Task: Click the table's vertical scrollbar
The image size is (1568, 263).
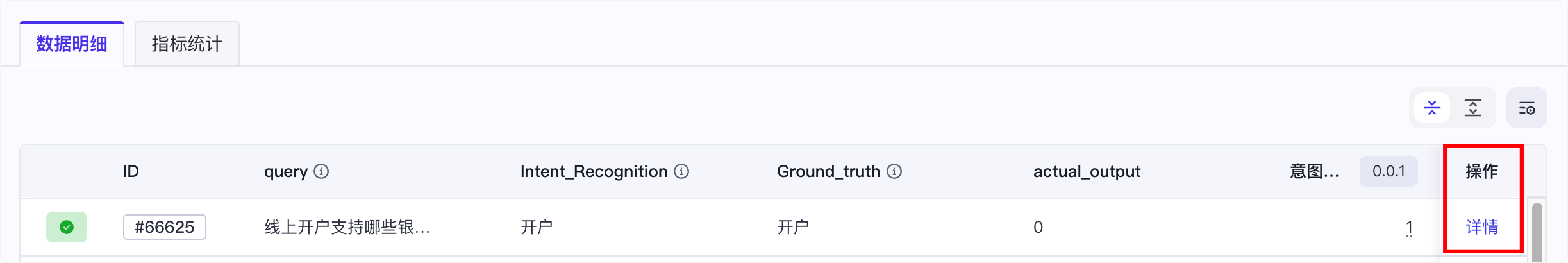Action: [1537, 230]
